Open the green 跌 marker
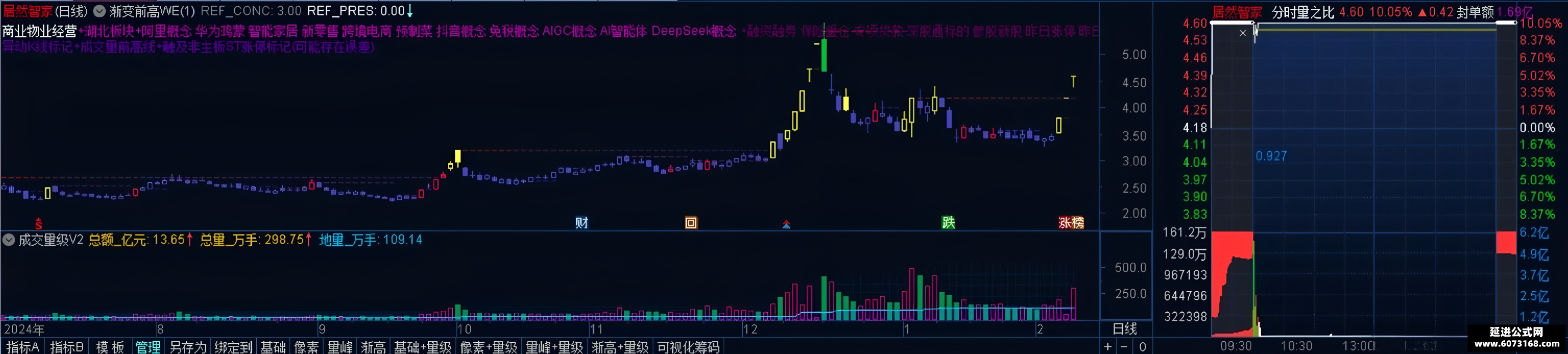Screen dimensions: 1568x354 click(948, 223)
